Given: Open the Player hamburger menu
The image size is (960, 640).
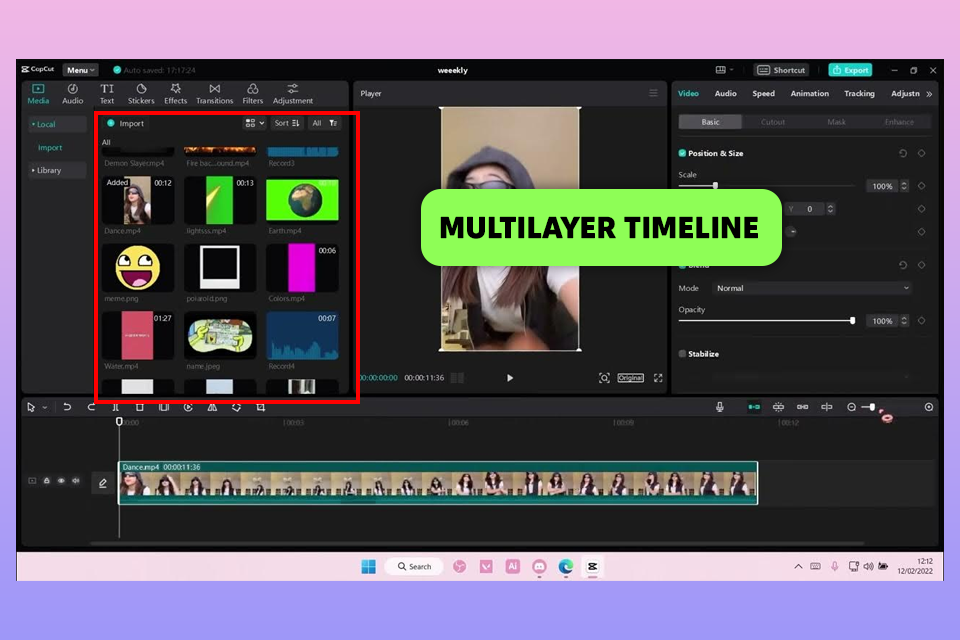Looking at the screenshot, I should pyautogui.click(x=653, y=93).
